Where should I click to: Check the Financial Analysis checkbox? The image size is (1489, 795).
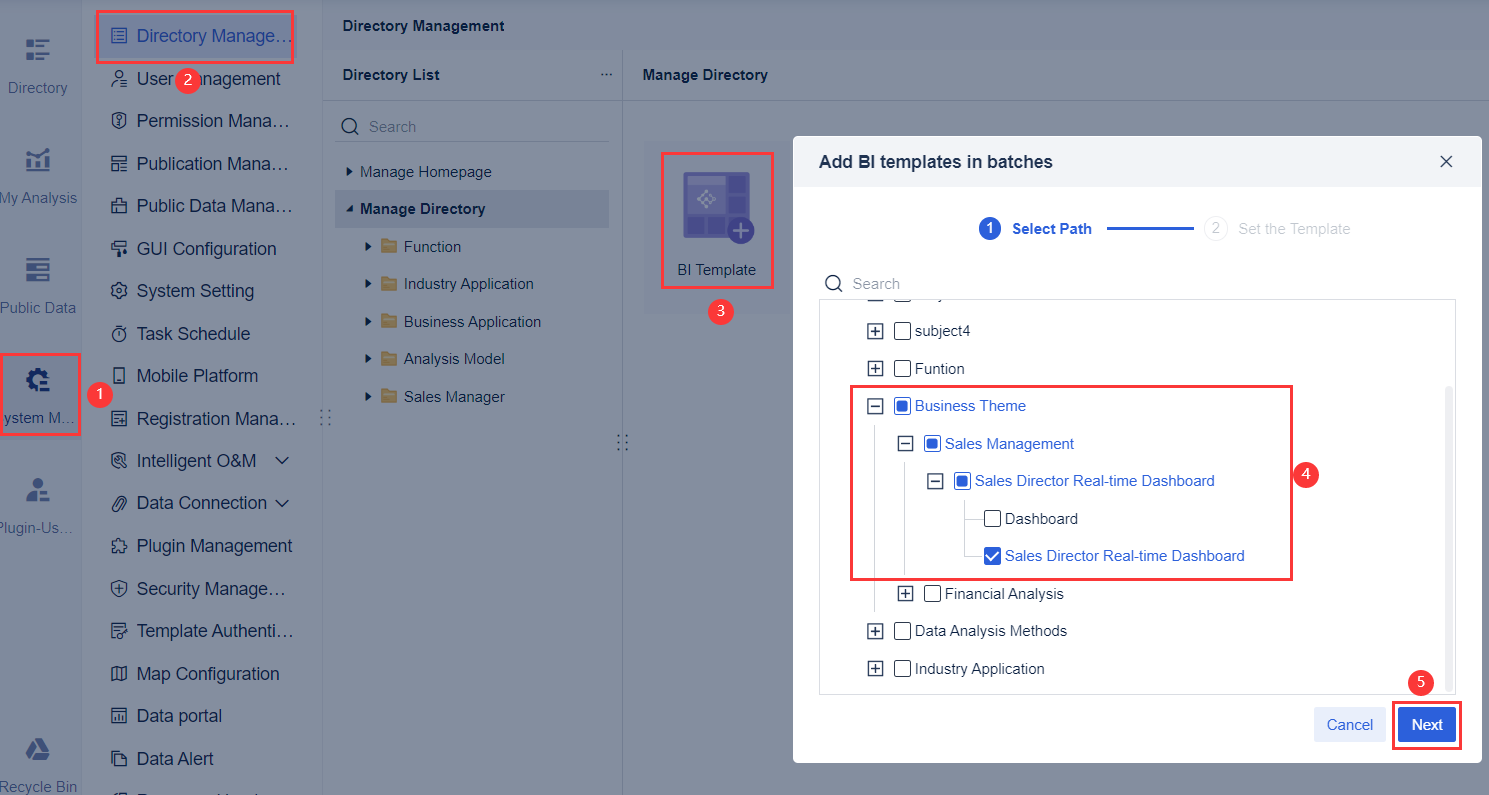[932, 594]
